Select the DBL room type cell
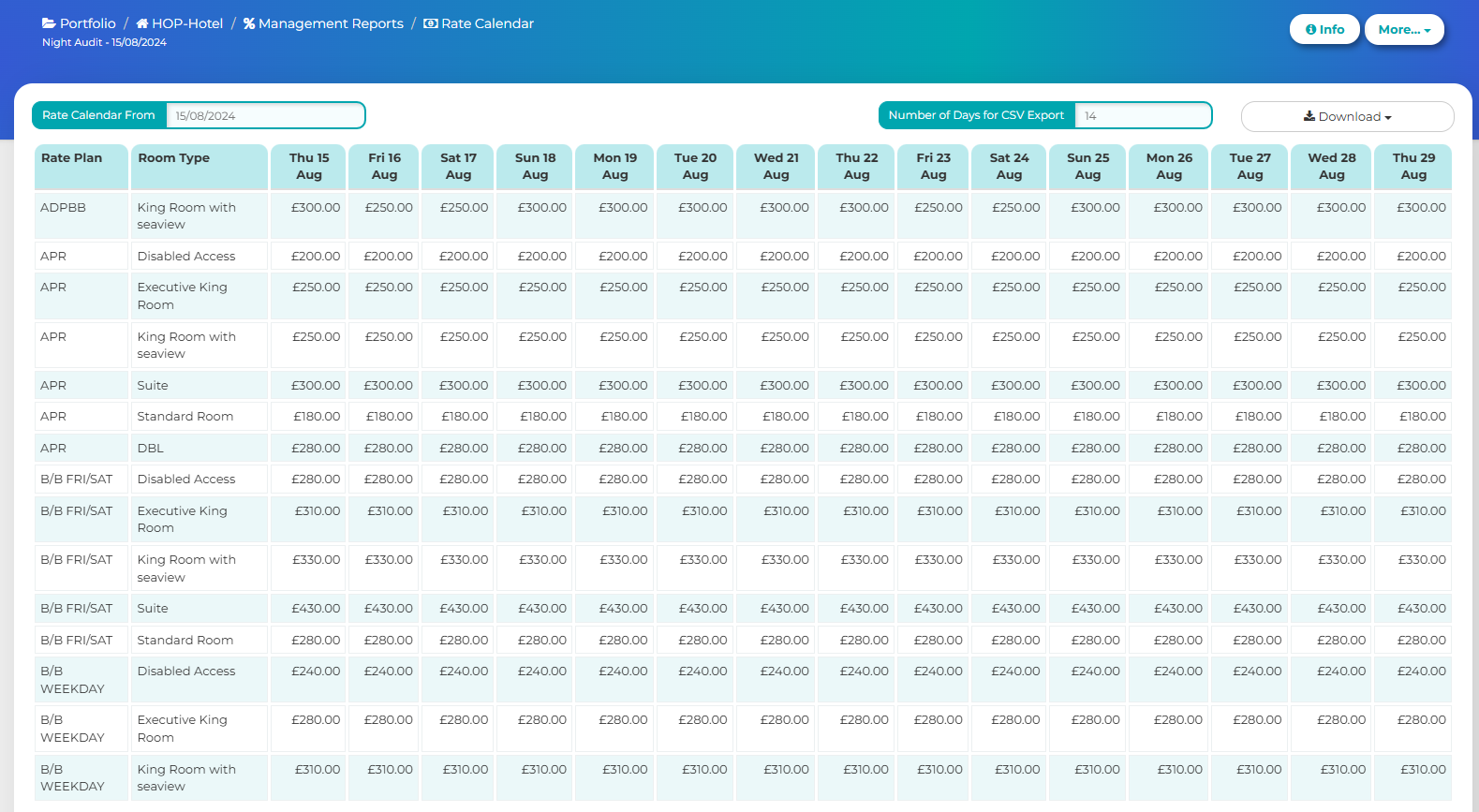Viewport: 1479px width, 812px height. 200,448
